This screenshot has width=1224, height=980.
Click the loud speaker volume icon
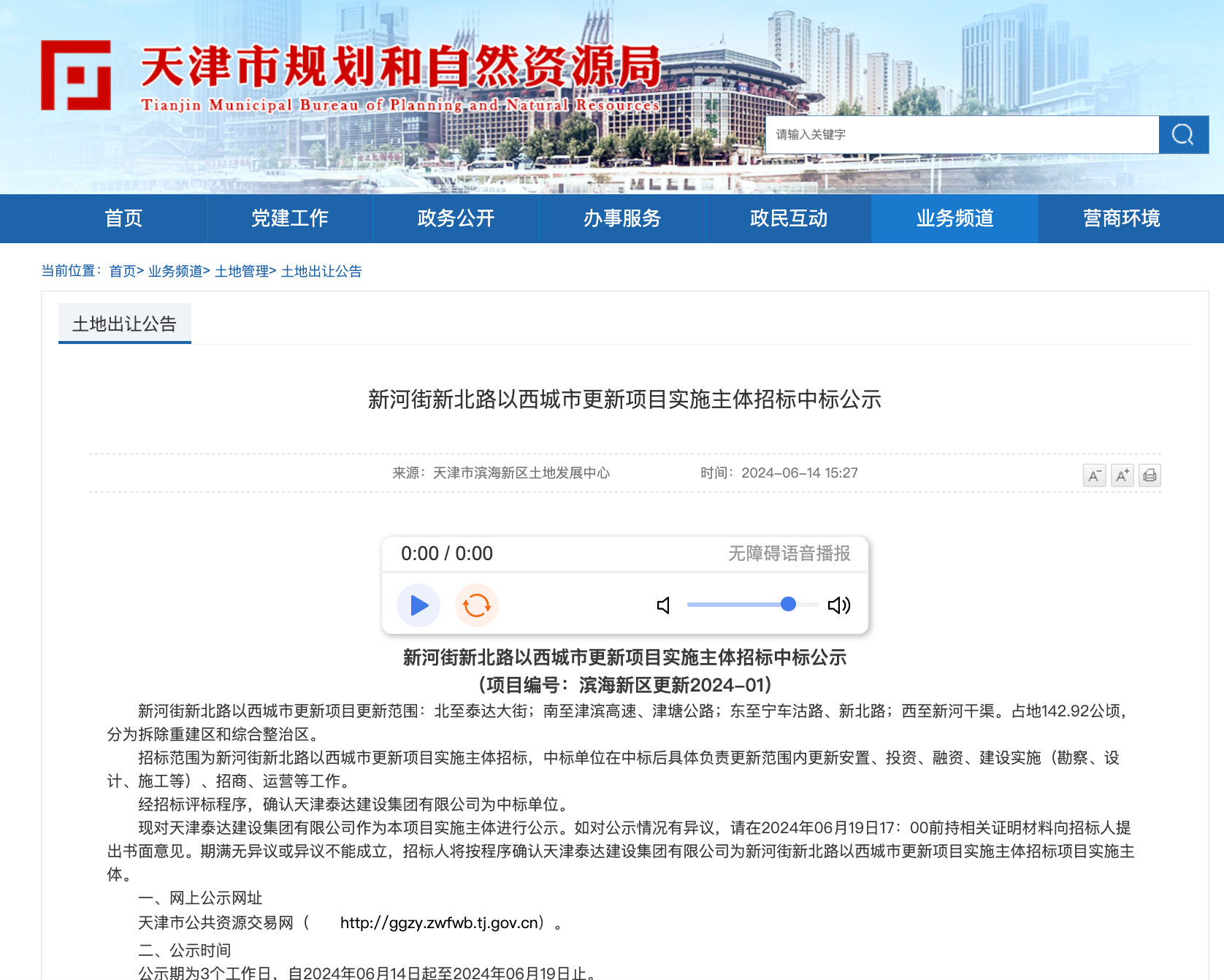pos(838,605)
